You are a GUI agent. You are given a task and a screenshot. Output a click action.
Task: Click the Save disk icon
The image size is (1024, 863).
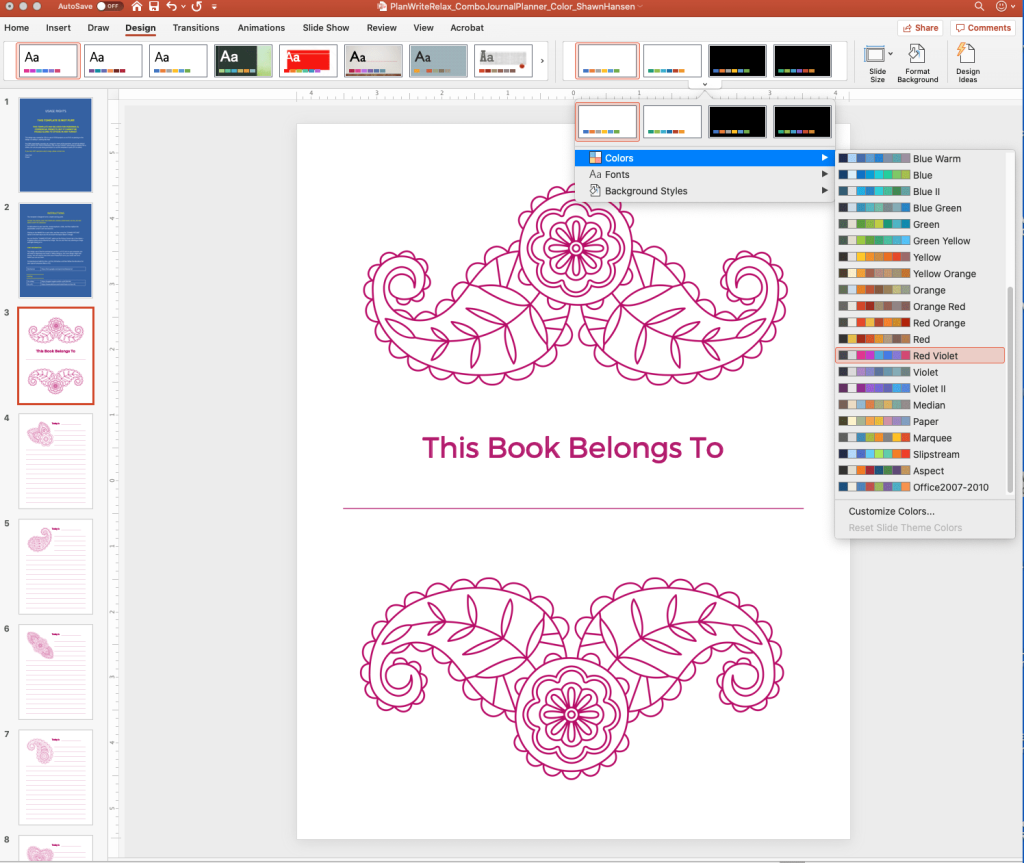154,7
